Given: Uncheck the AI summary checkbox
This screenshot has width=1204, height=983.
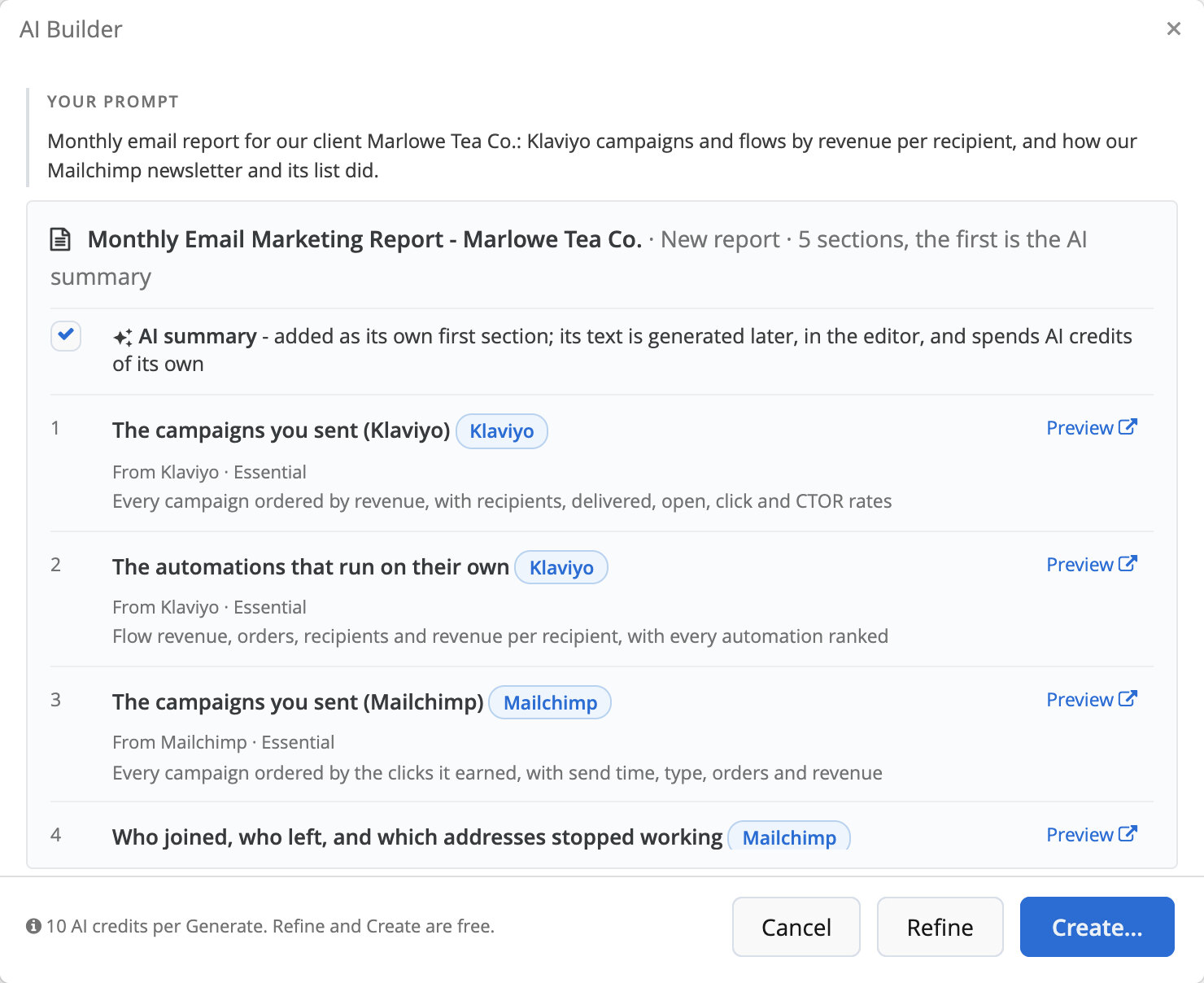Looking at the screenshot, I should click(66, 335).
